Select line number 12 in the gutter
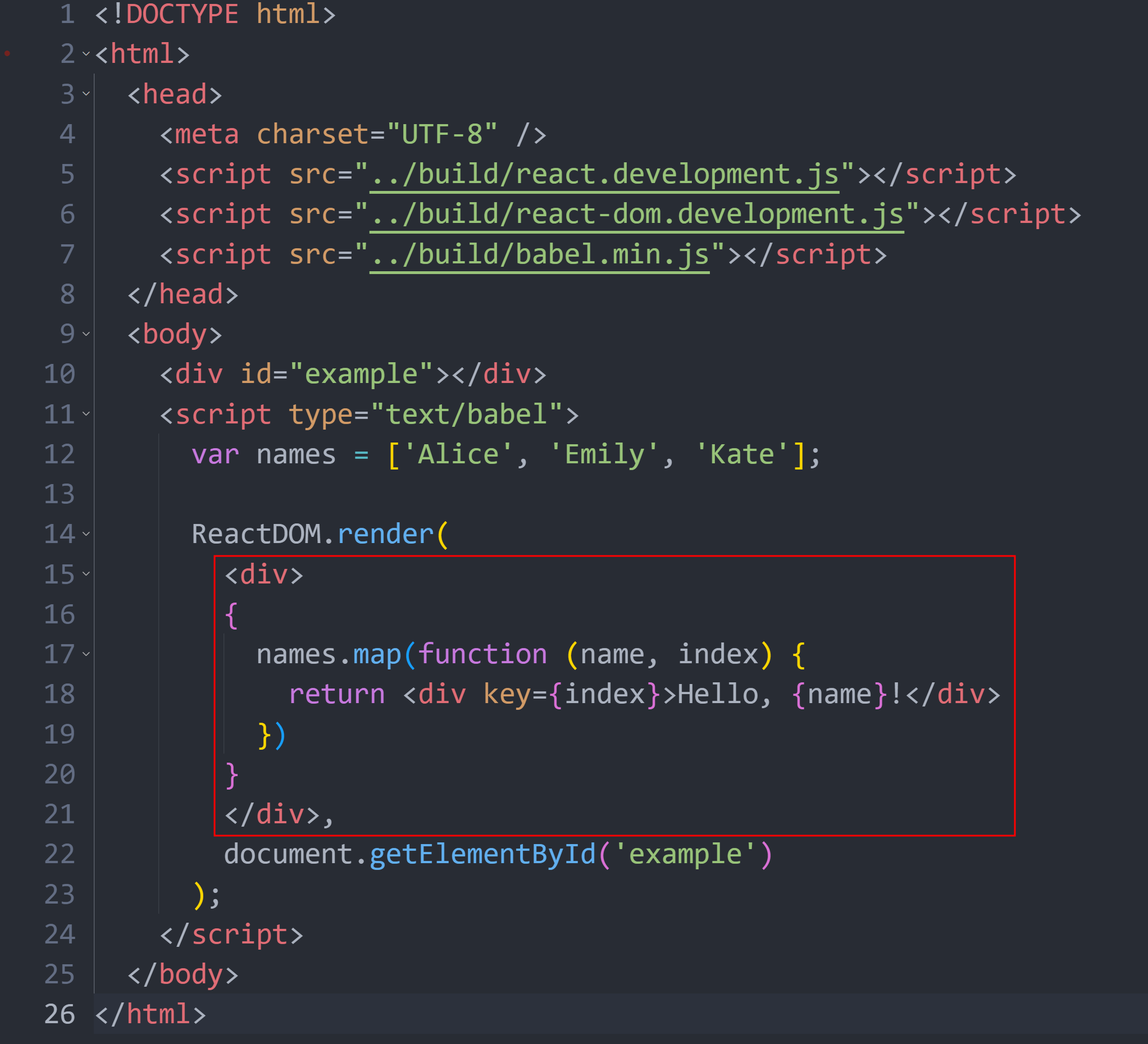The height and width of the screenshot is (1044, 1148). (59, 454)
